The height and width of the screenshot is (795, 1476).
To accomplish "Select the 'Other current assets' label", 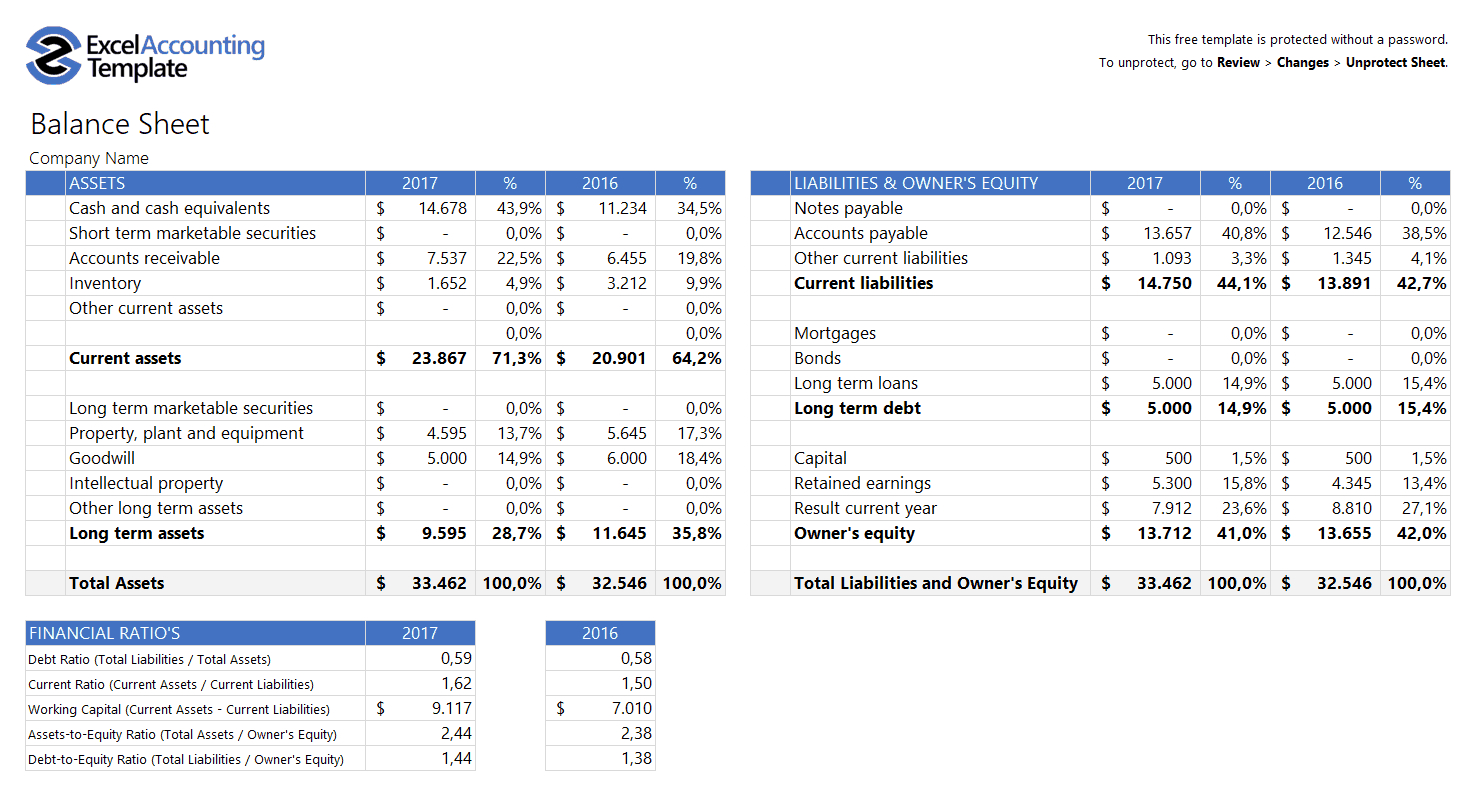I will 146,308.
